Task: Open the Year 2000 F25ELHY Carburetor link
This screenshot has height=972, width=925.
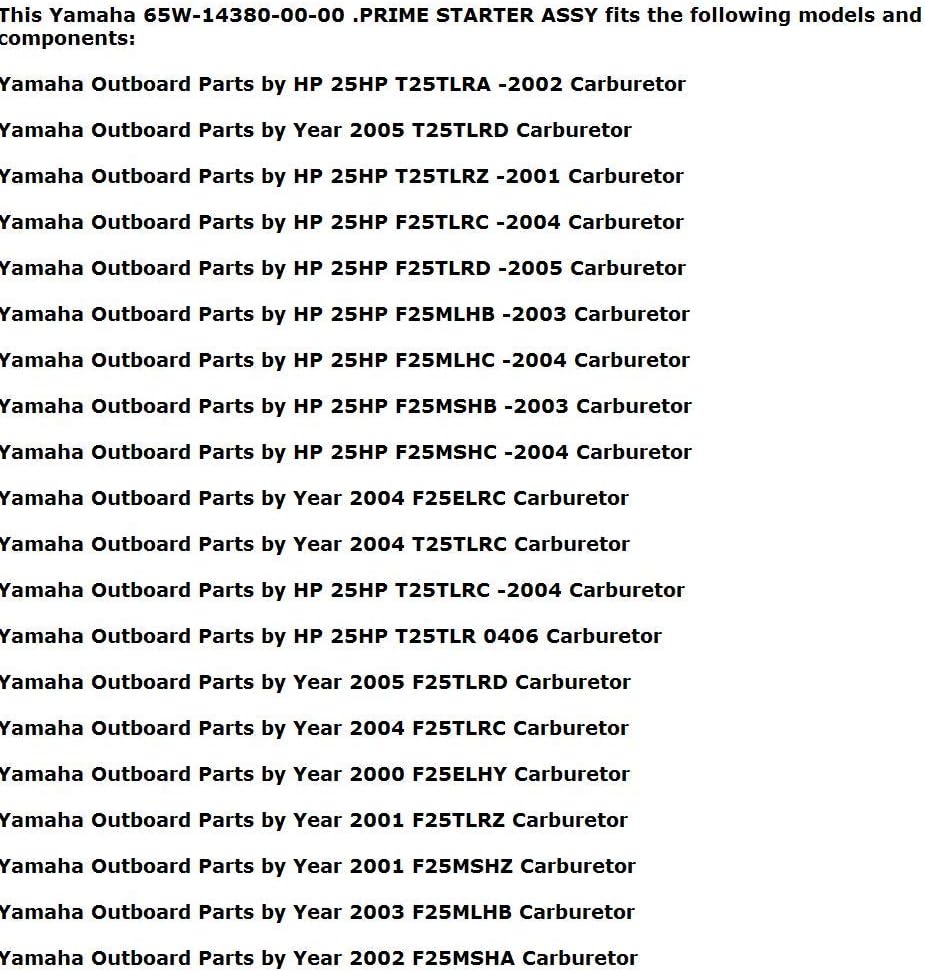Action: coord(314,774)
